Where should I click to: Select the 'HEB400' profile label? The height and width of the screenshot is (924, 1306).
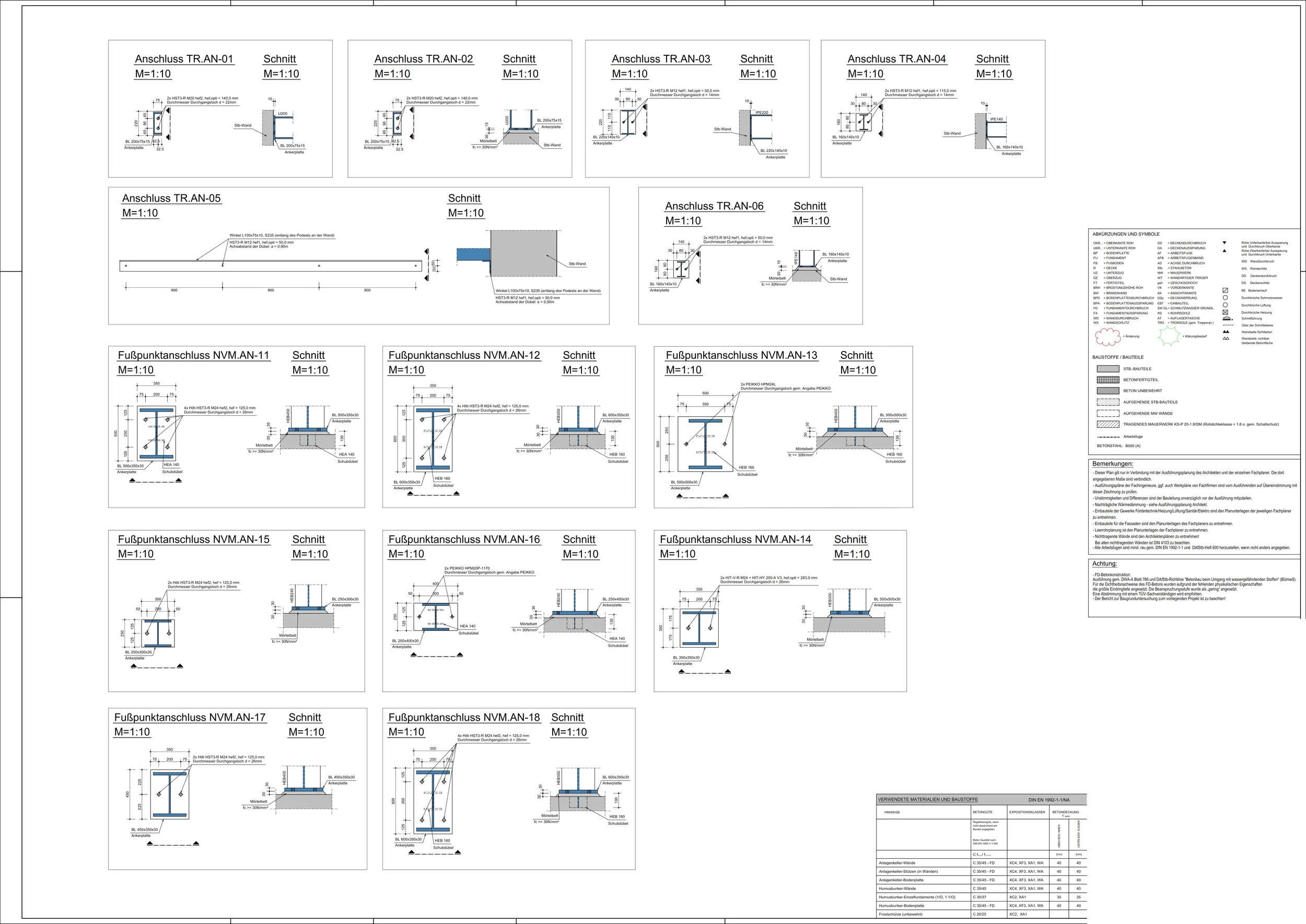pos(285,778)
